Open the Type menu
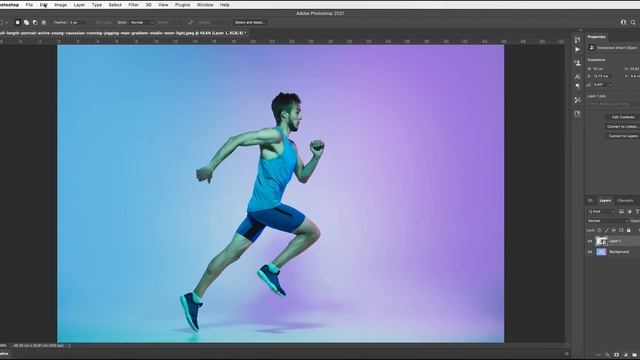Screen dimensions: 640x360 point(97,5)
